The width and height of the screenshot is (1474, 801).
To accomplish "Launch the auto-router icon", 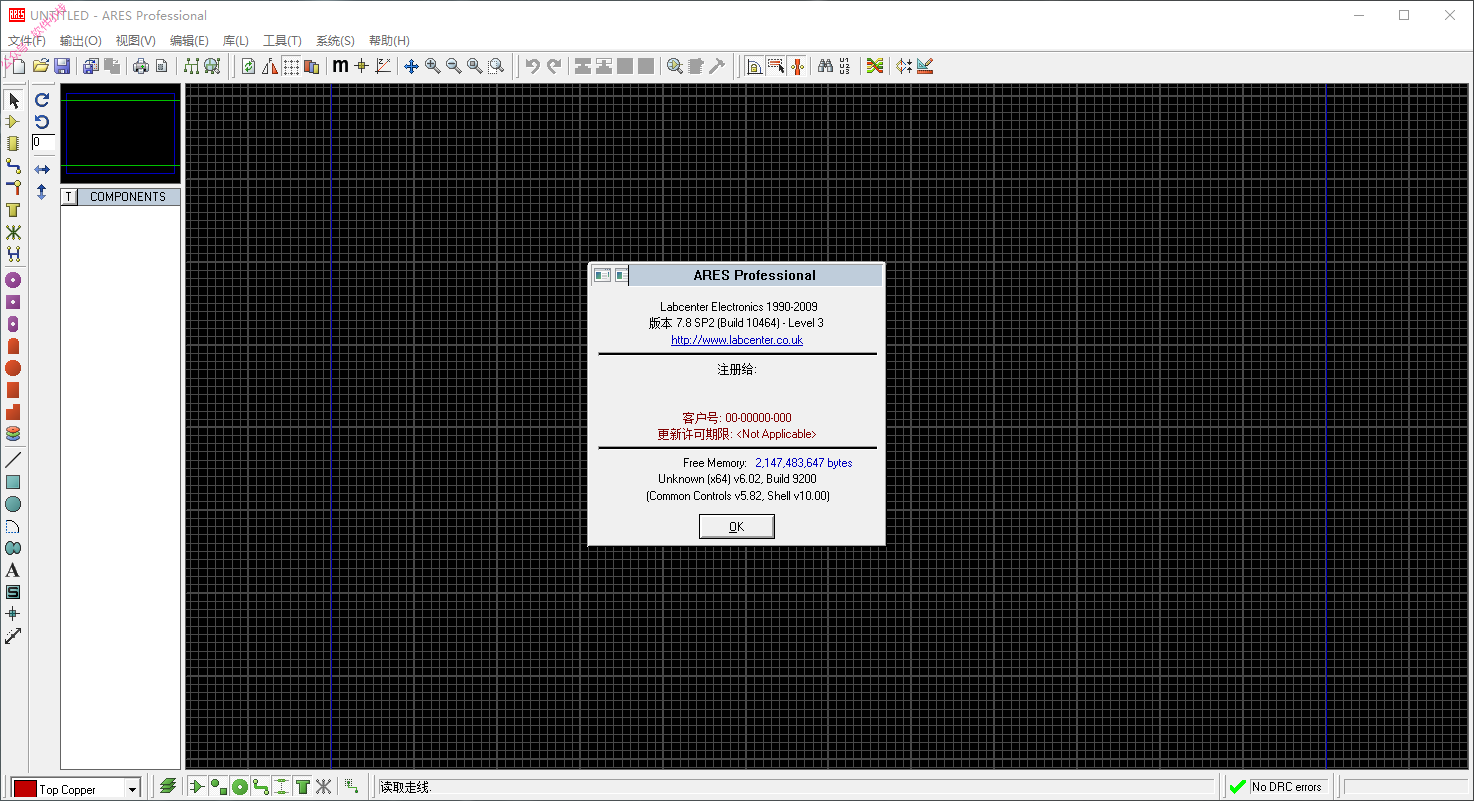I will click(x=875, y=66).
